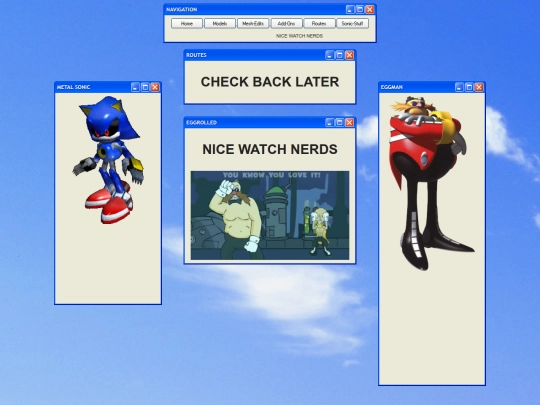Click the ROUTES window title bar
Viewport: 540px width, 405px height.
[270, 55]
